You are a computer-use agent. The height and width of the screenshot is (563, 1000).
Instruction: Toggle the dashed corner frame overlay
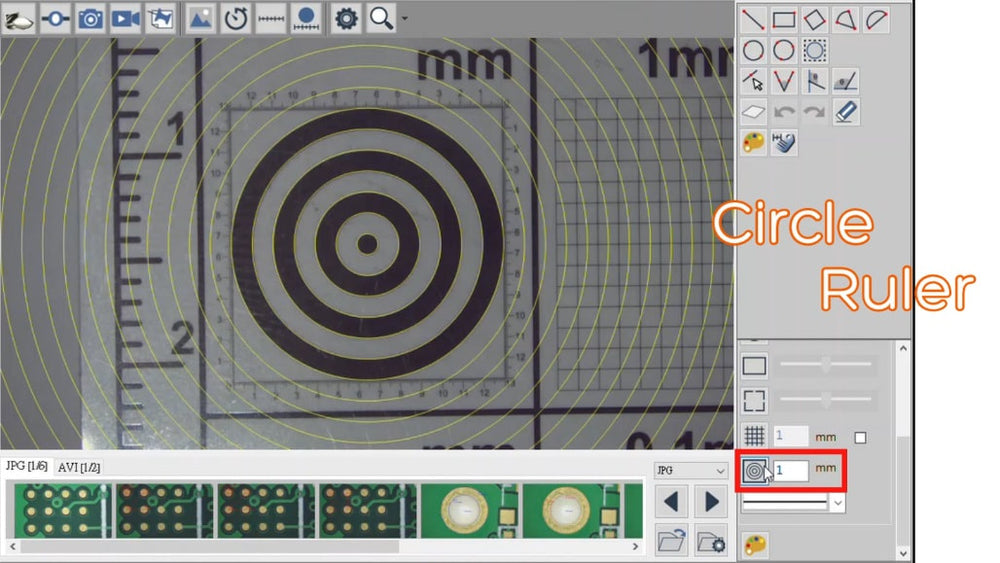pyautogui.click(x=754, y=400)
